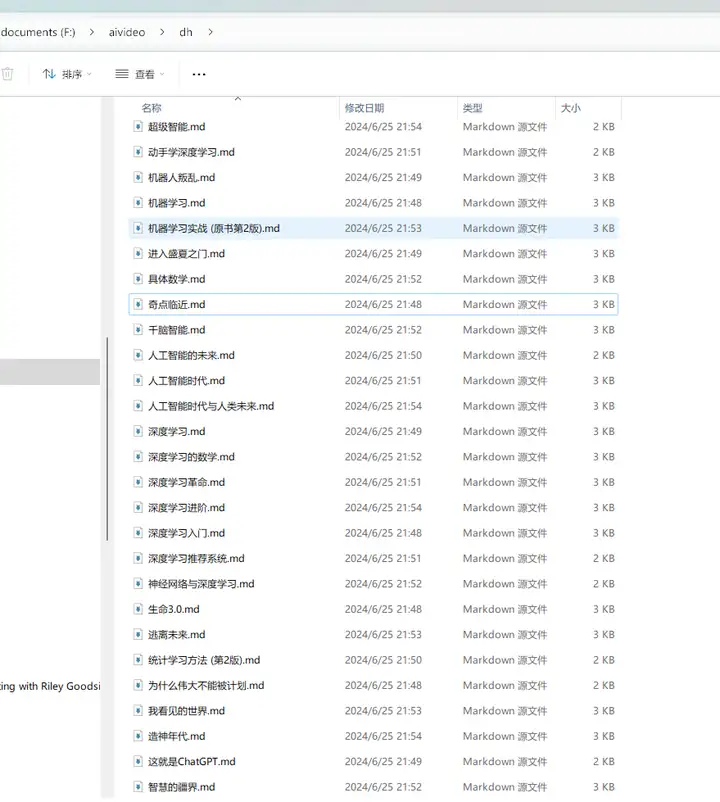Click file icon of 深度学习革命.md

[x=138, y=482]
